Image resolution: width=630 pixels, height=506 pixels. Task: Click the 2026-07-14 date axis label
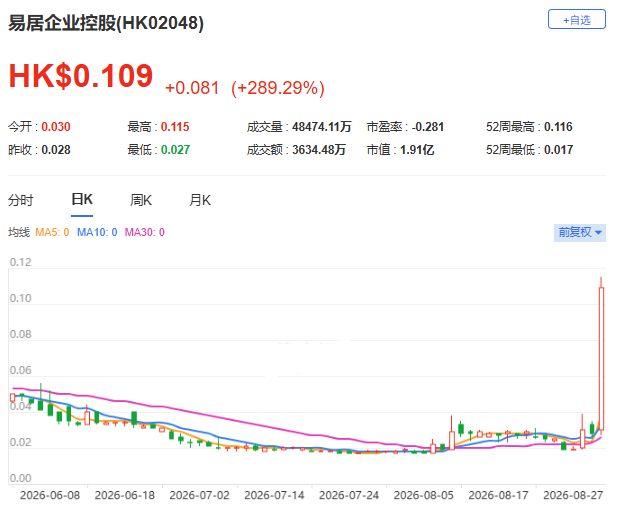point(274,495)
